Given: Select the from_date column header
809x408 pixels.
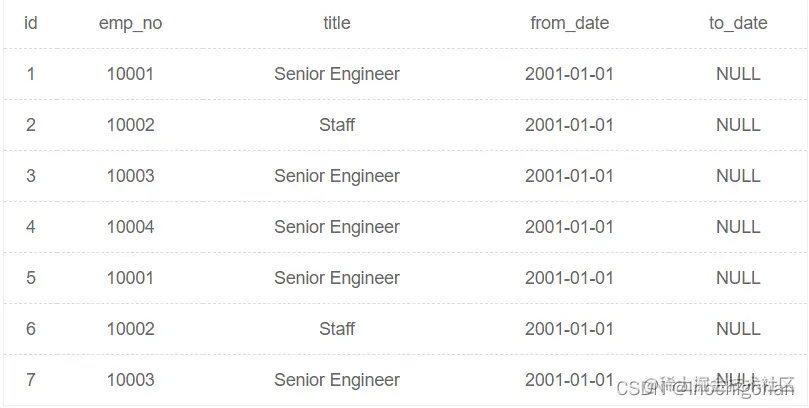Looking at the screenshot, I should (x=570, y=23).
